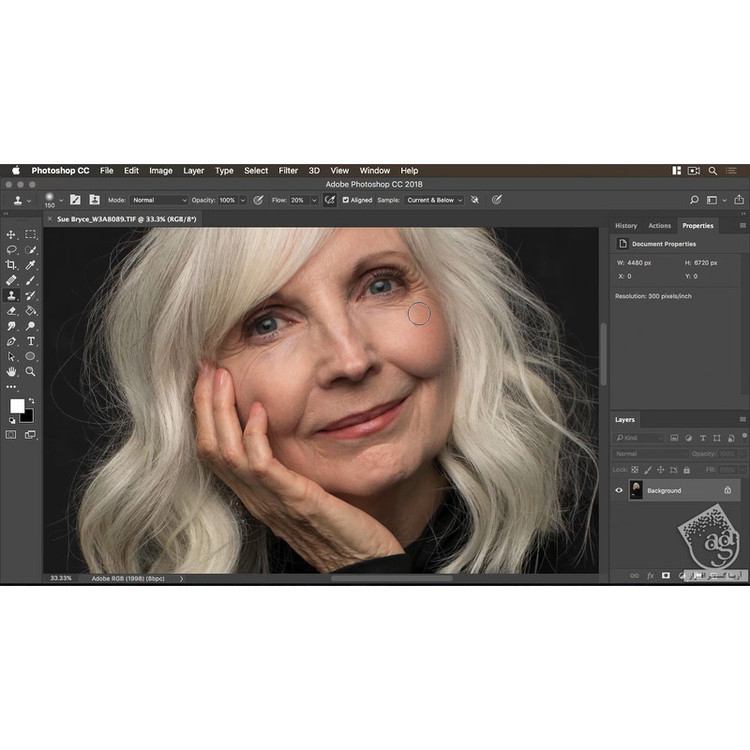Viewport: 750px width, 750px height.
Task: Open the layer style fx button
Action: (x=650, y=576)
